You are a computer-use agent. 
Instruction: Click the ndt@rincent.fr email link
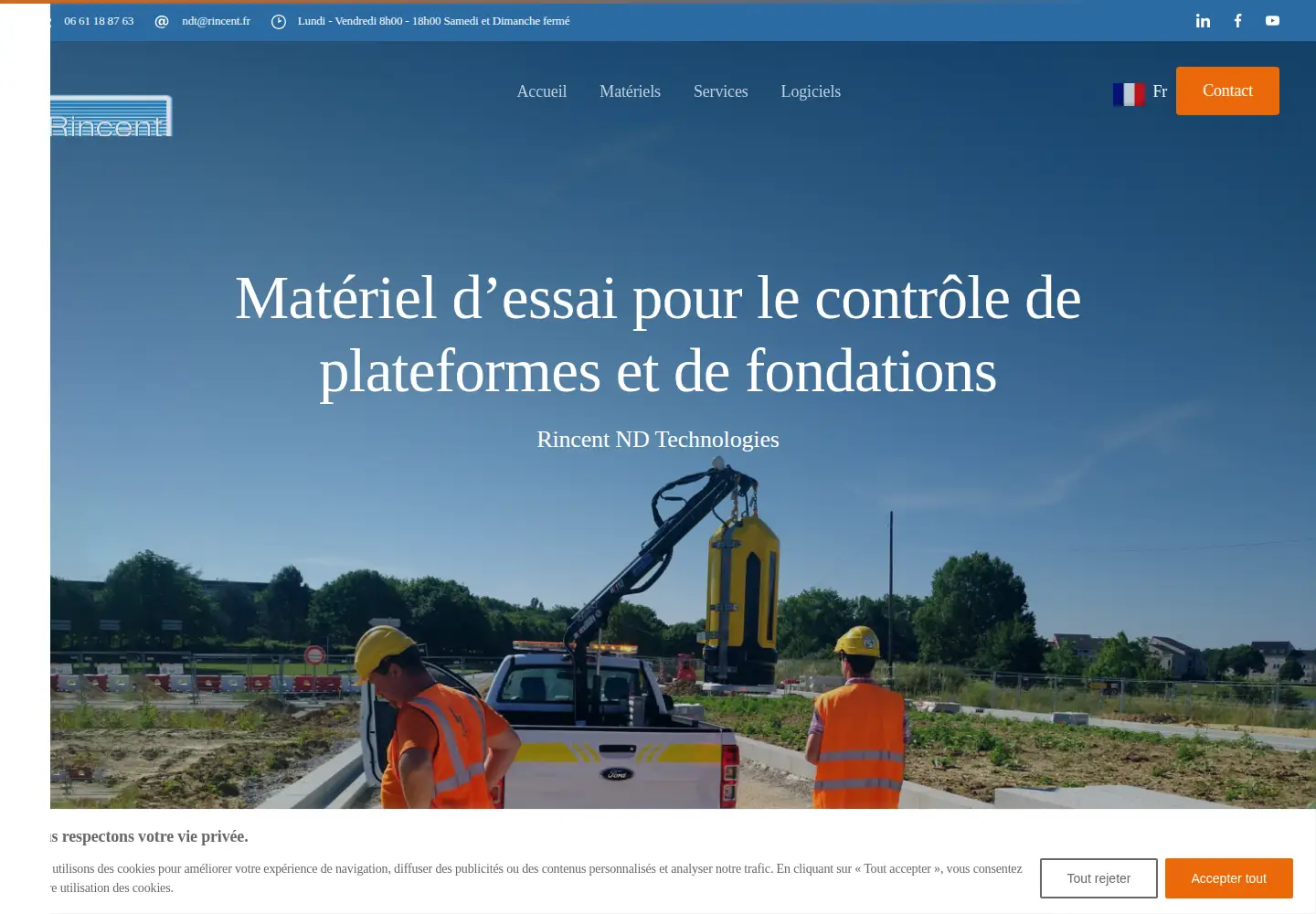point(216,21)
